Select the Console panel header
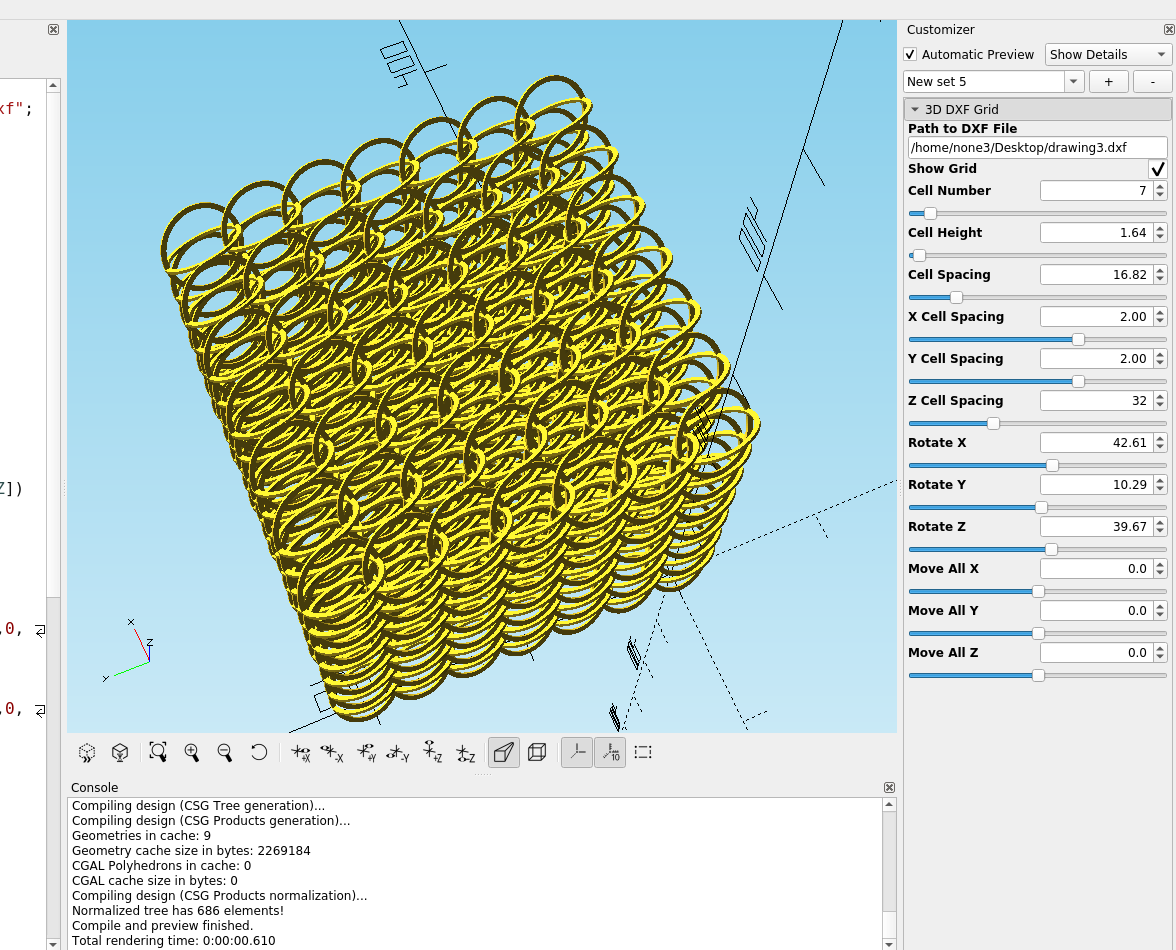1176x950 pixels. point(94,787)
